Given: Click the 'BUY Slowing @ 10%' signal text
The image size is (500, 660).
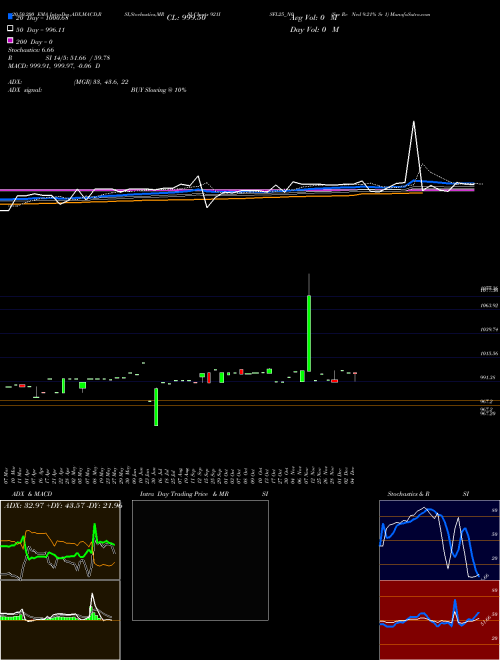Looking at the screenshot, I should point(158,90).
